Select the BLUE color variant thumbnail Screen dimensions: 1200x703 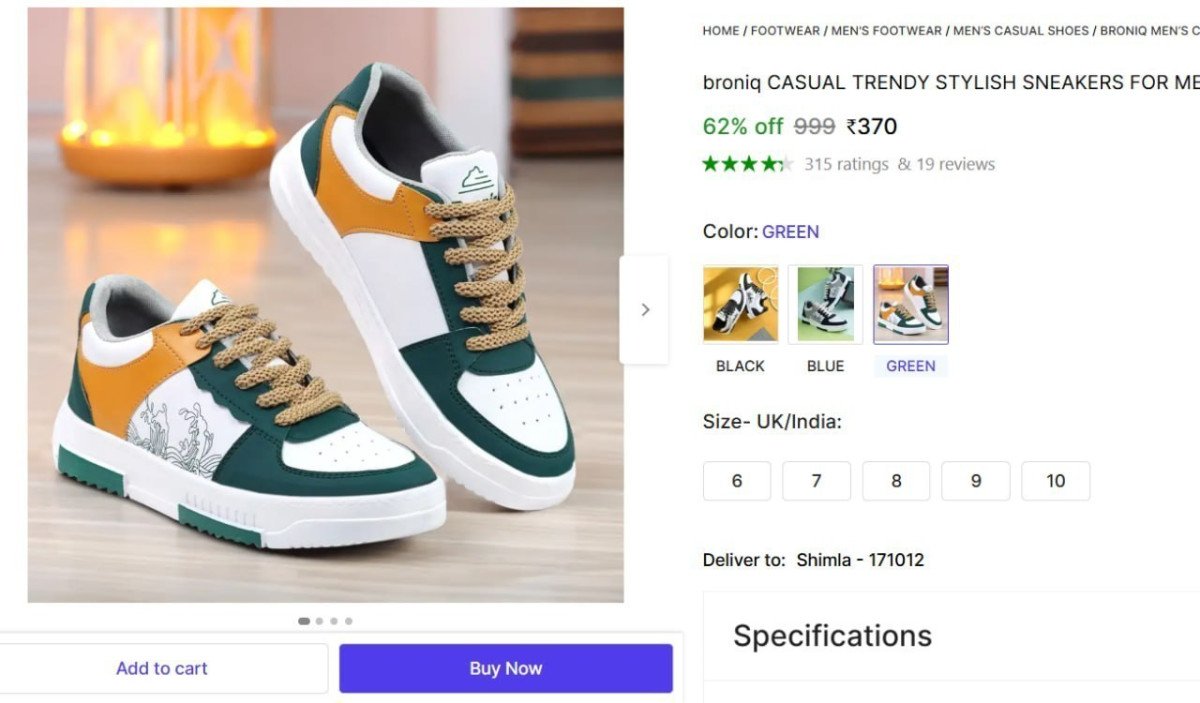click(825, 303)
